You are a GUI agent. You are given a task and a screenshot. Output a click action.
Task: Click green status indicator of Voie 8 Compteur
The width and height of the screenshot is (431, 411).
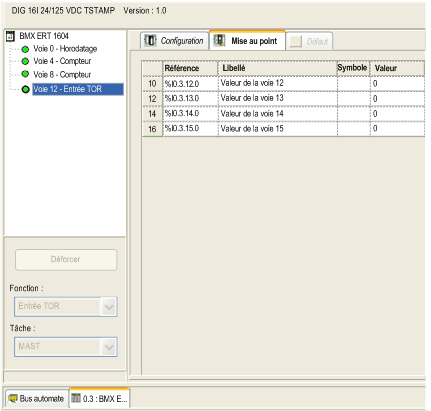[x=25, y=74]
